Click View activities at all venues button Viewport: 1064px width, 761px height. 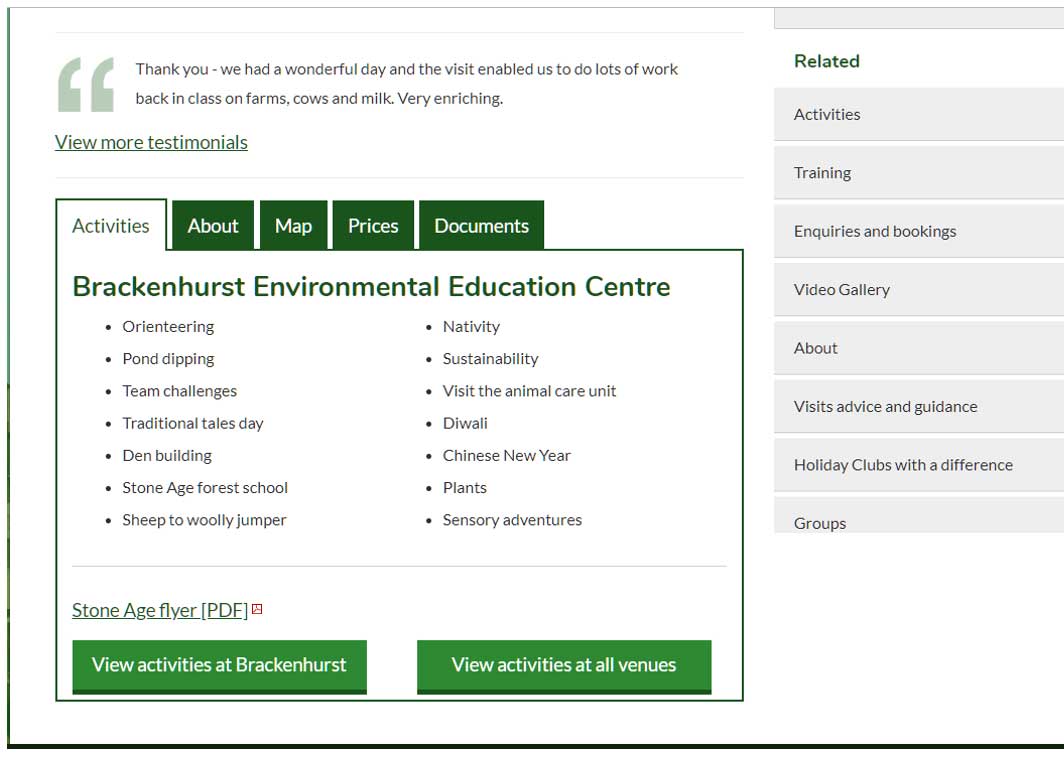click(x=564, y=666)
